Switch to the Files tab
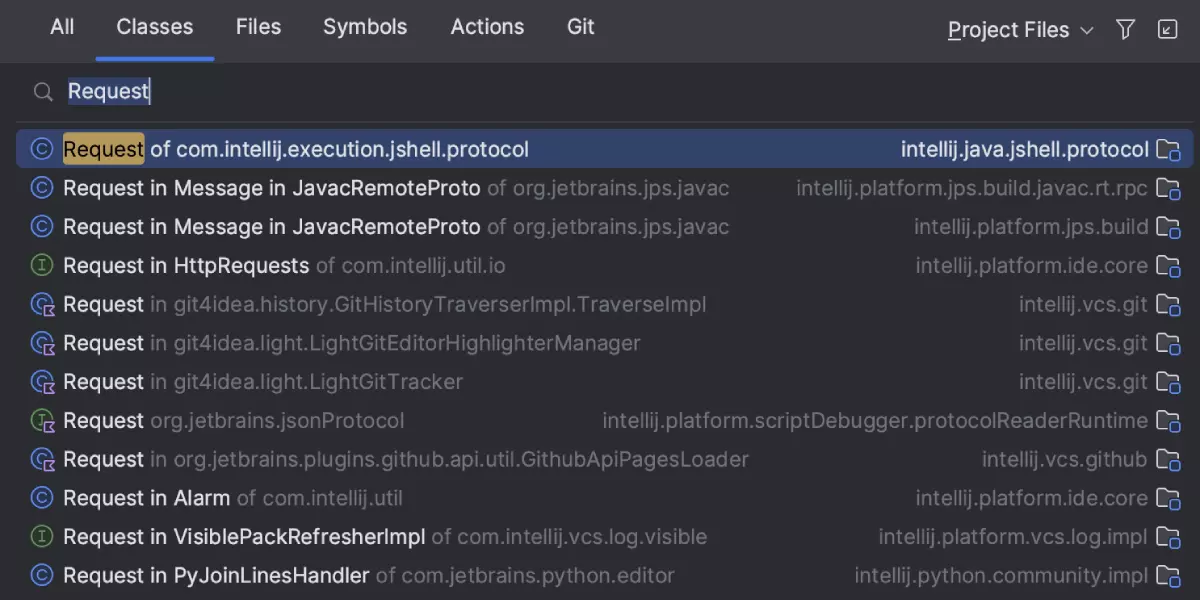 [258, 27]
